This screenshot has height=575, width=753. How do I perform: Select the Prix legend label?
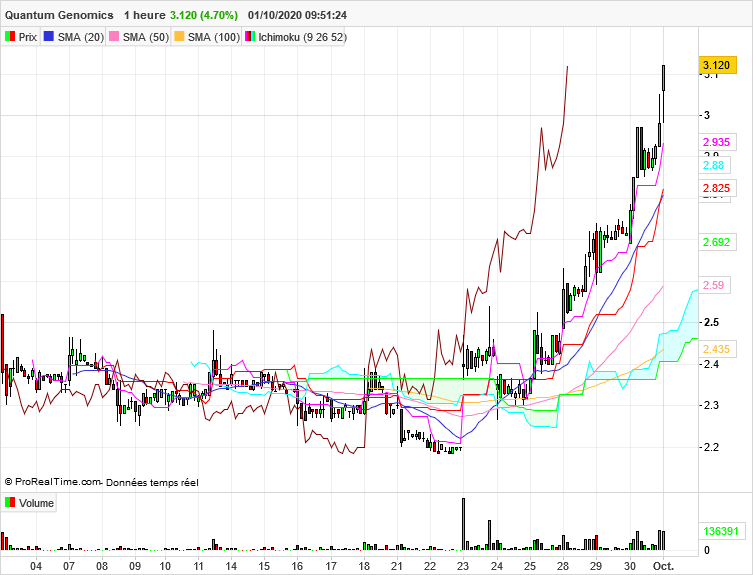(x=27, y=37)
